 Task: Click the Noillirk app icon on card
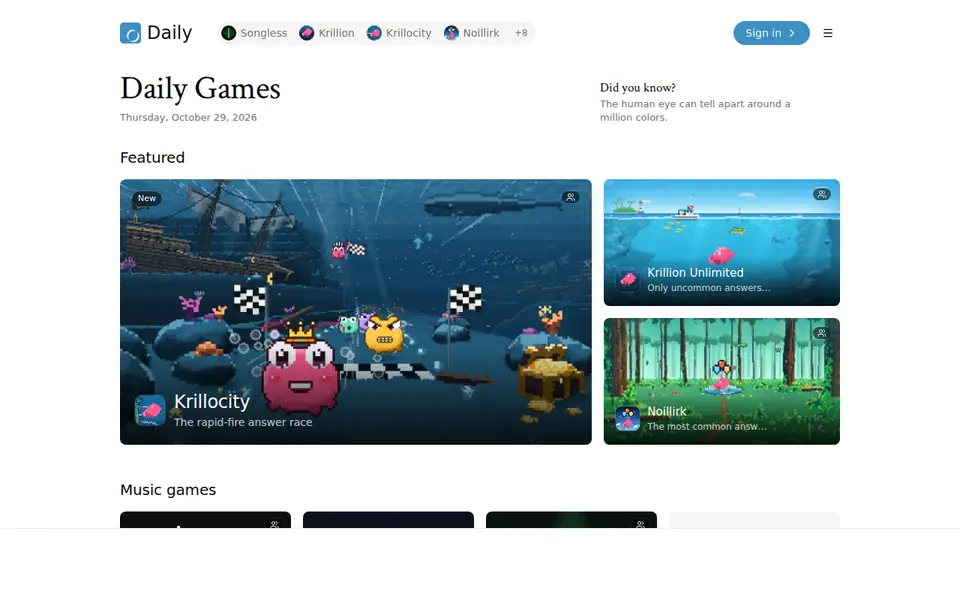(628, 419)
